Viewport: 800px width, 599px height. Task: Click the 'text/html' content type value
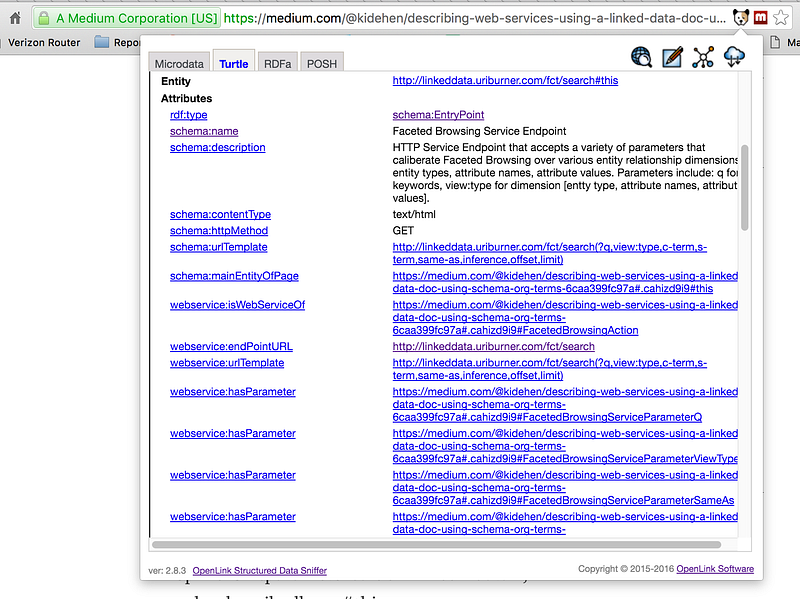[414, 214]
